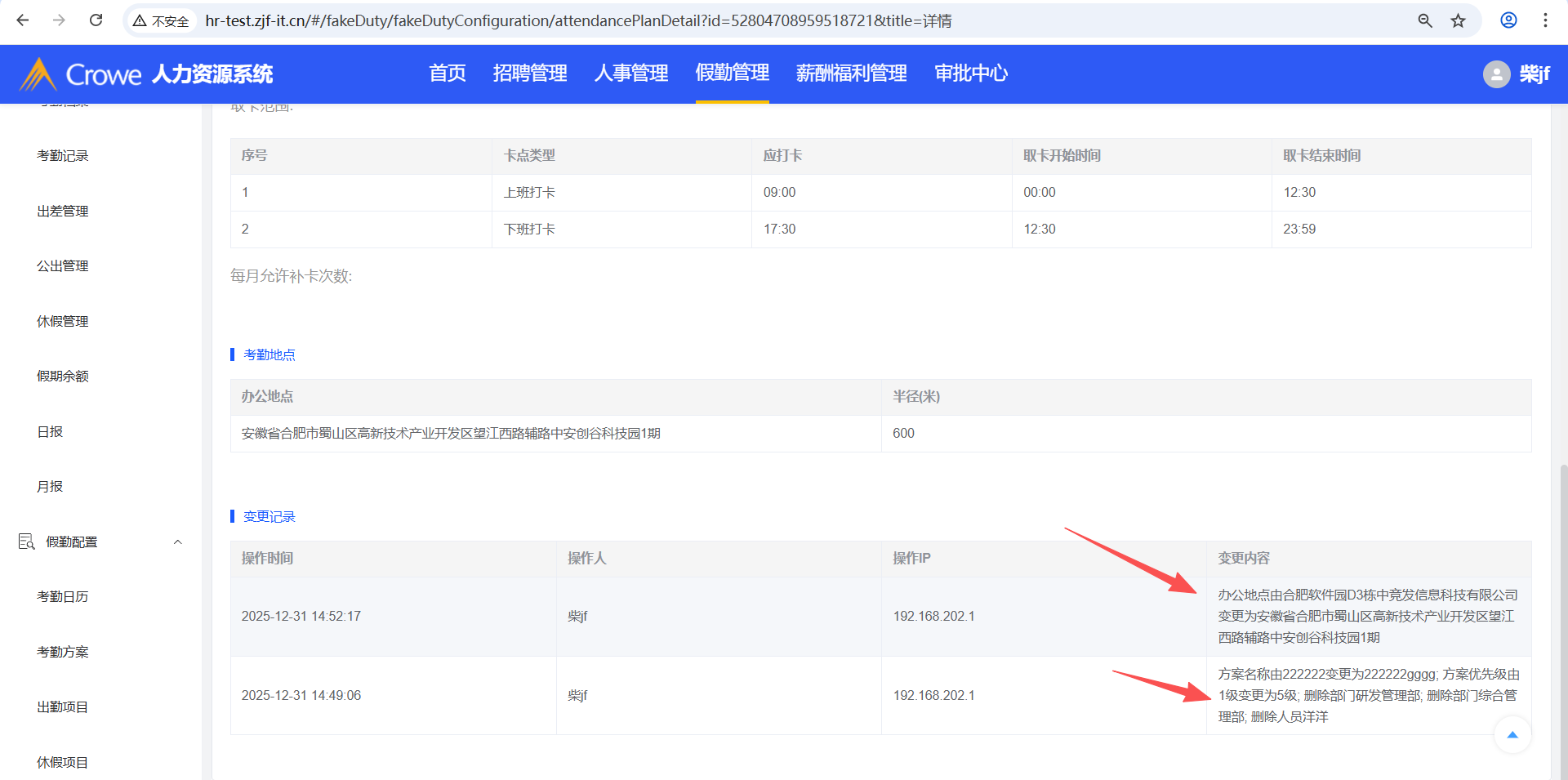Go back to the previous browser page
1568x780 pixels.
point(23,20)
